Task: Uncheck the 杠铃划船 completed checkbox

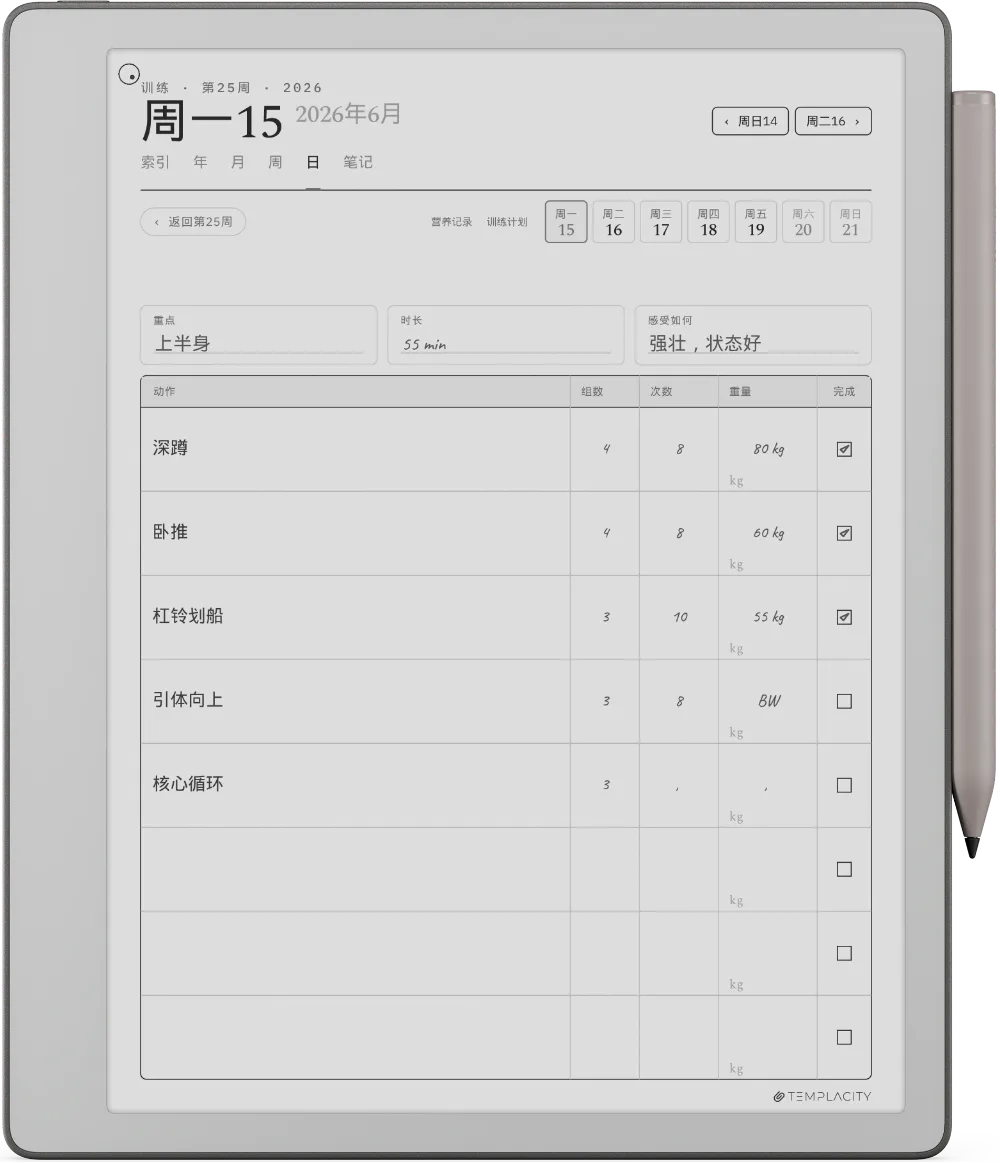Action: click(844, 617)
